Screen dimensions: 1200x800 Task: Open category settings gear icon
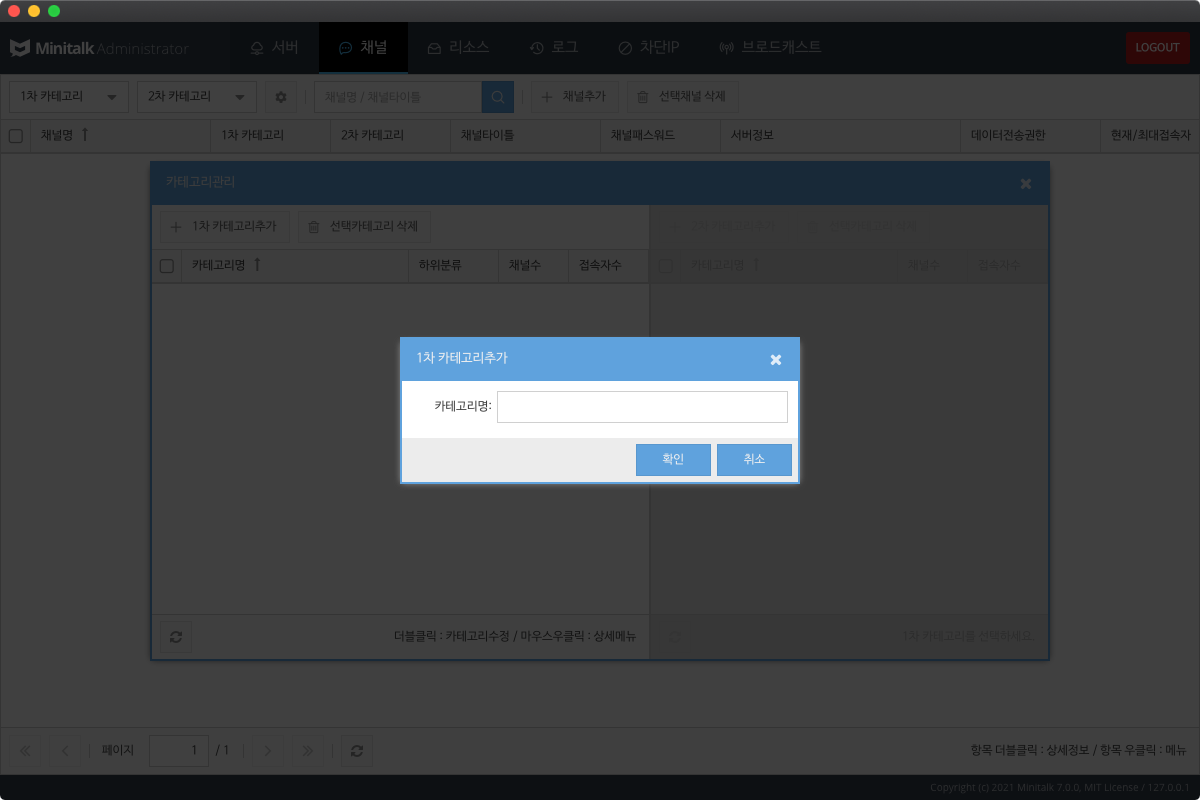(281, 97)
